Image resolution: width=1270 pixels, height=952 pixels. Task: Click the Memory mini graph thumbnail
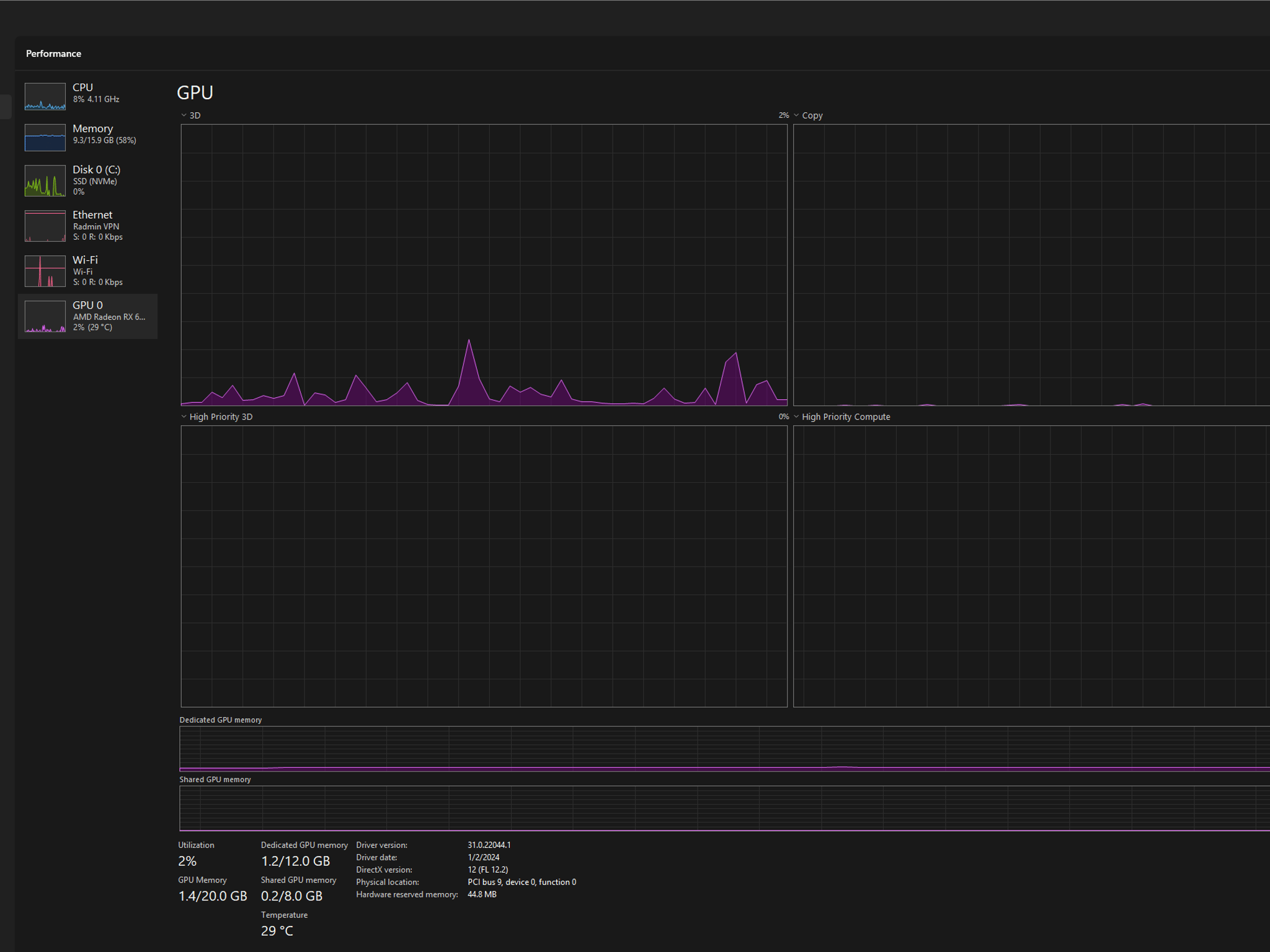pyautogui.click(x=45, y=137)
